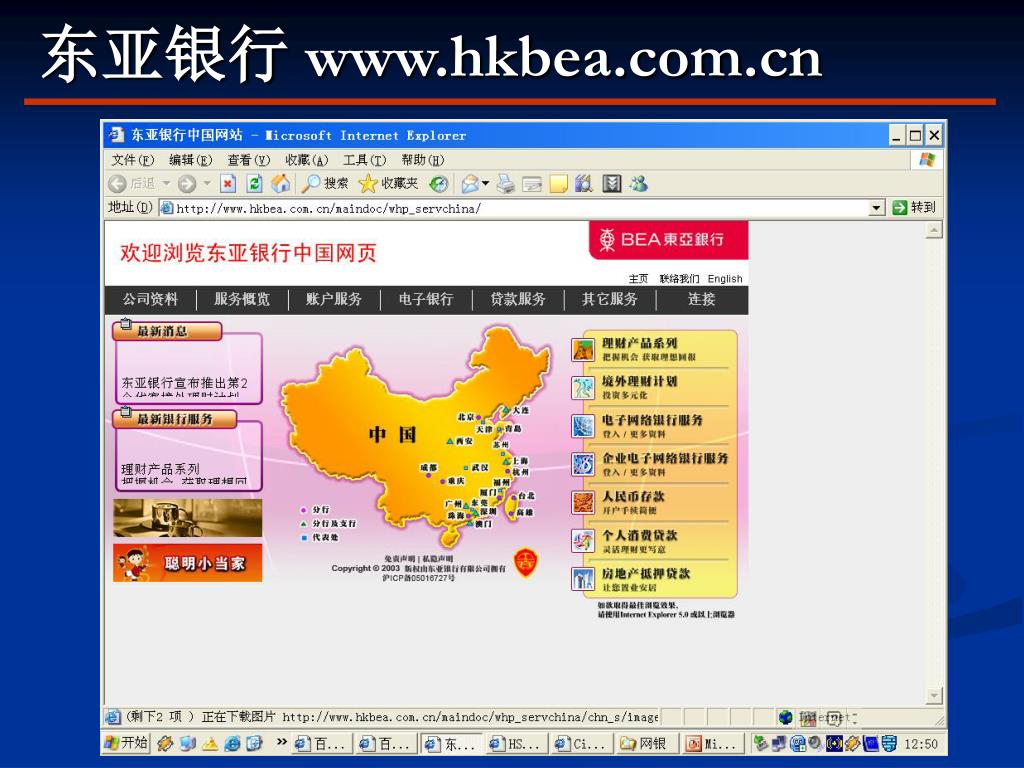Go to the Home page icon
The width and height of the screenshot is (1024, 768).
pos(281,184)
